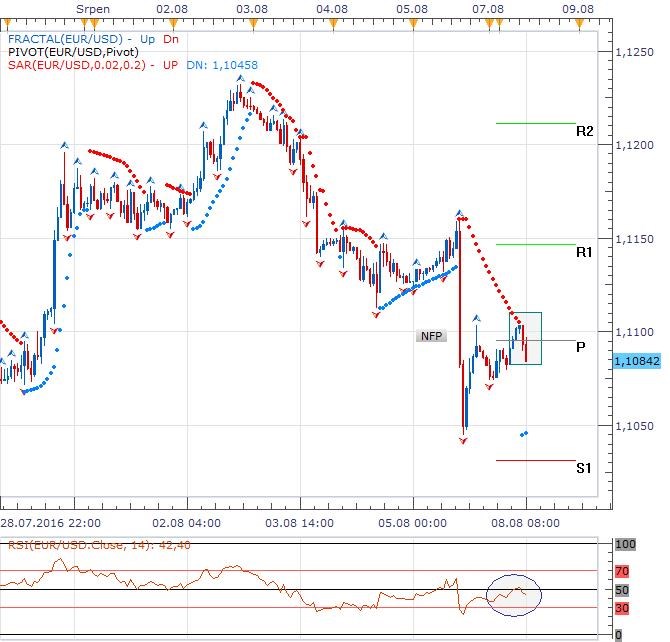670x642 pixels.
Task: Click the NFP event label
Action: click(x=431, y=336)
